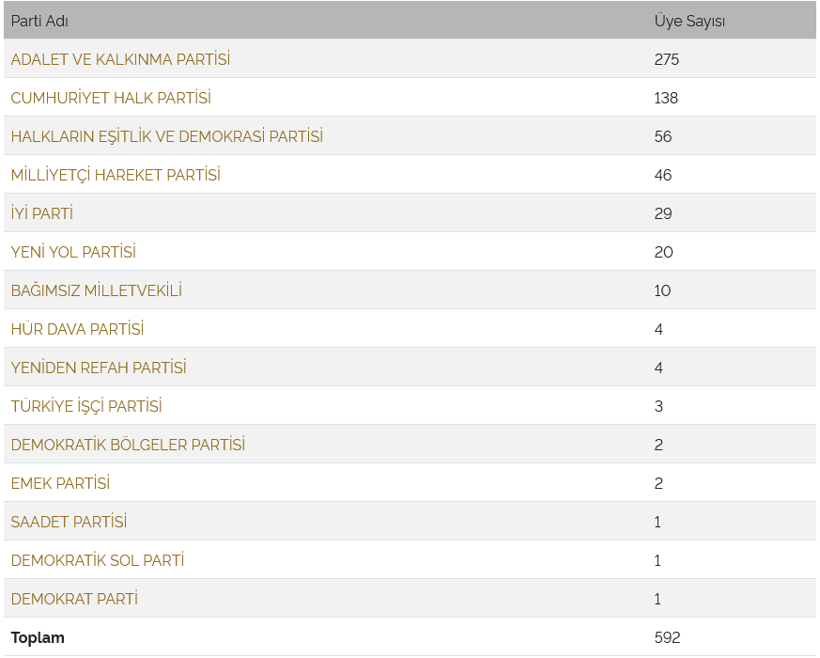Click the Üye Sayısı column header

tap(689, 21)
